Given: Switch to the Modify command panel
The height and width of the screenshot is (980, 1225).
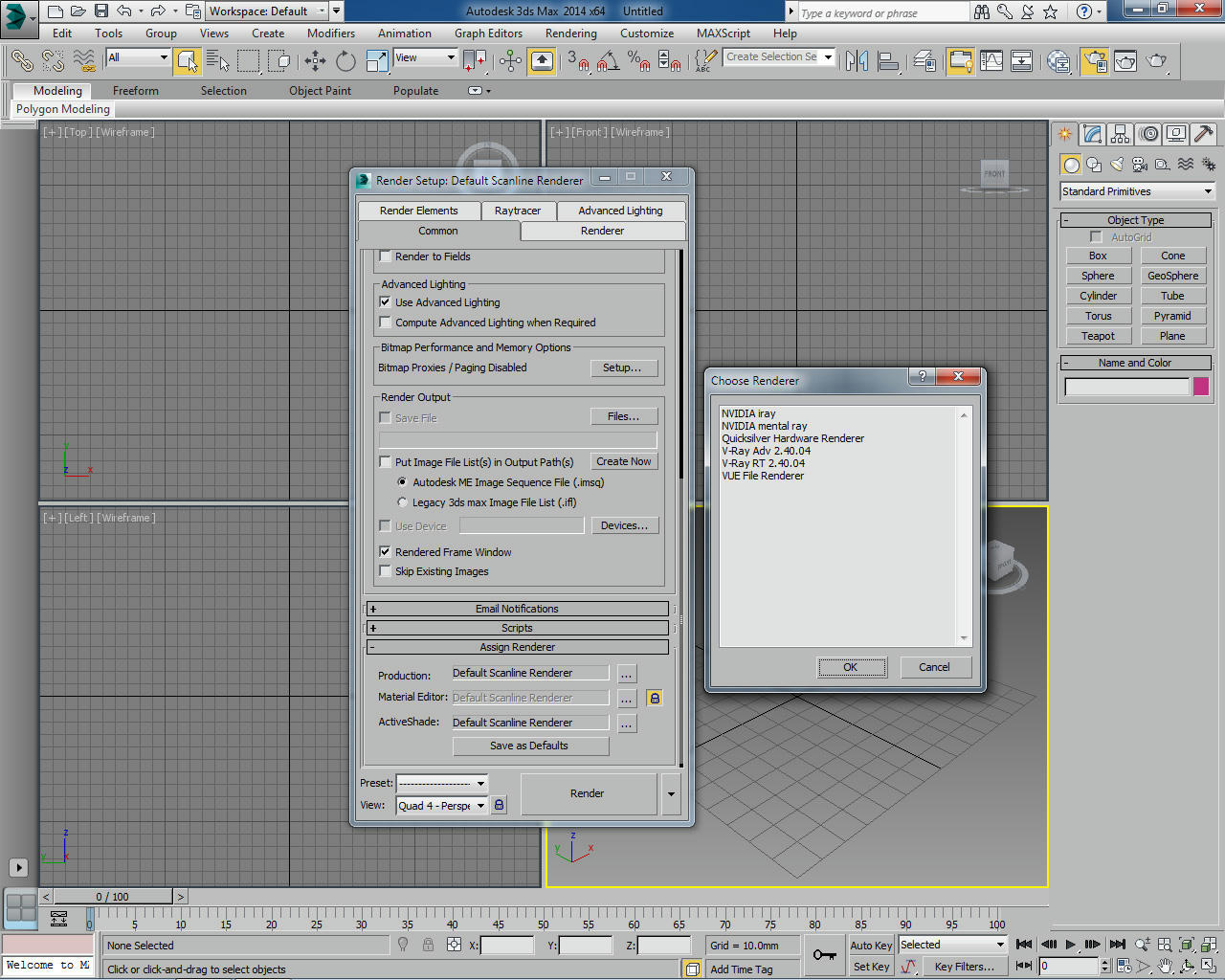Looking at the screenshot, I should point(1092,134).
